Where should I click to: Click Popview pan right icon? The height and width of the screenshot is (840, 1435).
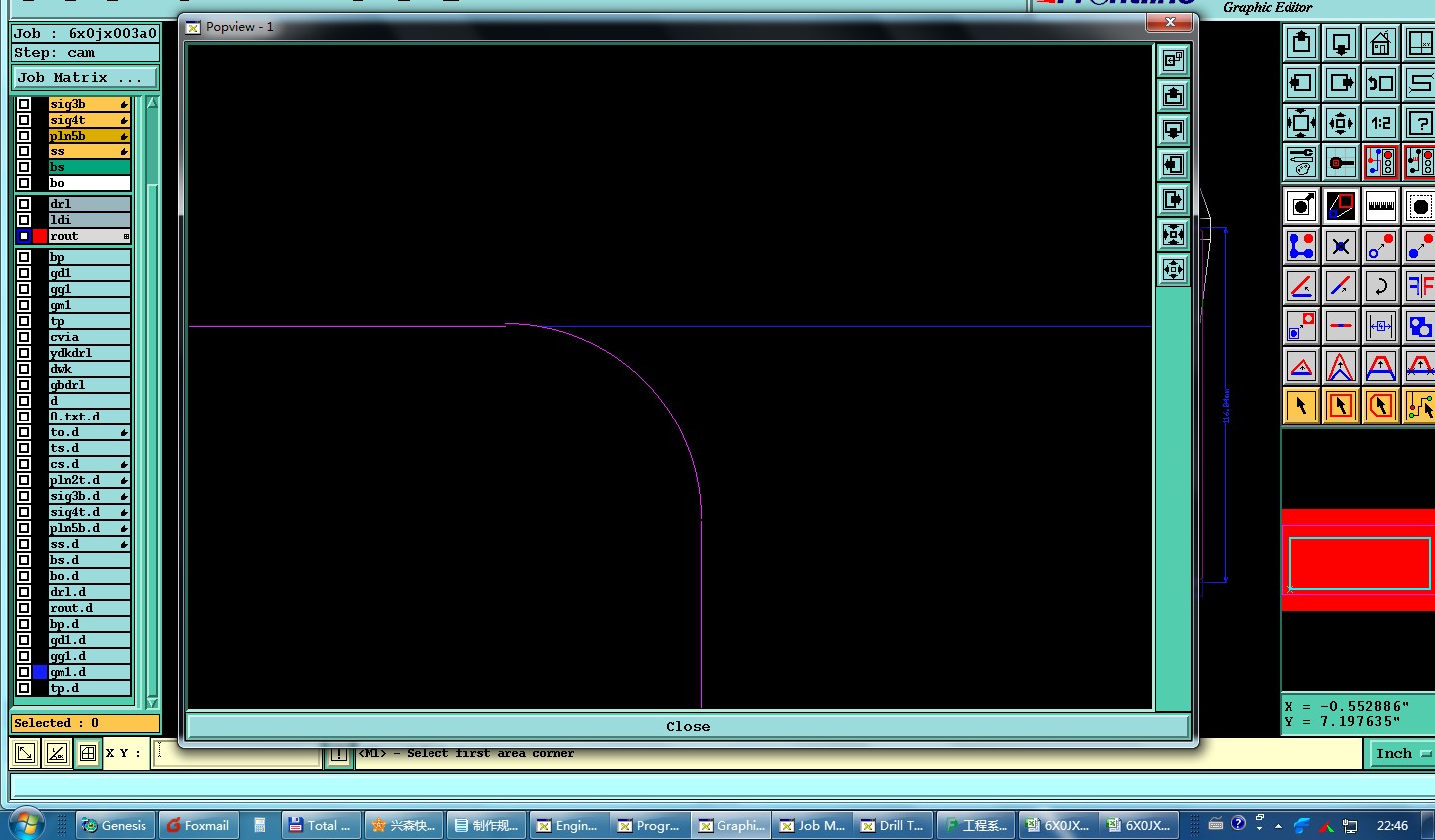(x=1174, y=200)
